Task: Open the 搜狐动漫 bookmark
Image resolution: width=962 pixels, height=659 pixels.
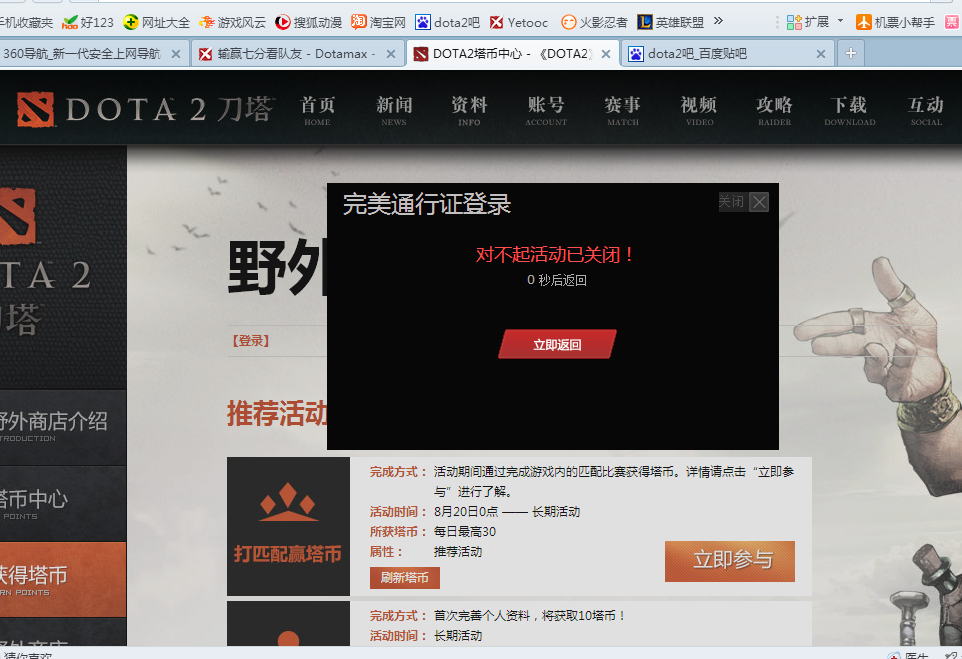Action: 309,23
